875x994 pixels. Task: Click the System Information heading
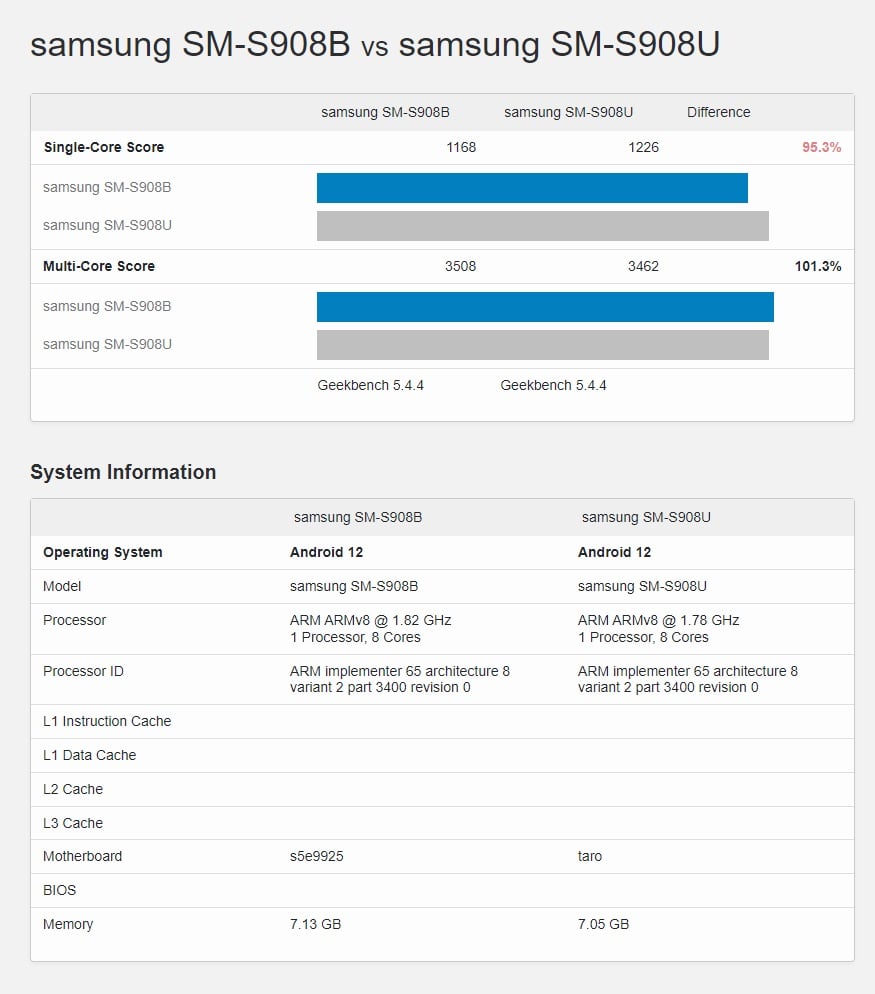coord(123,472)
